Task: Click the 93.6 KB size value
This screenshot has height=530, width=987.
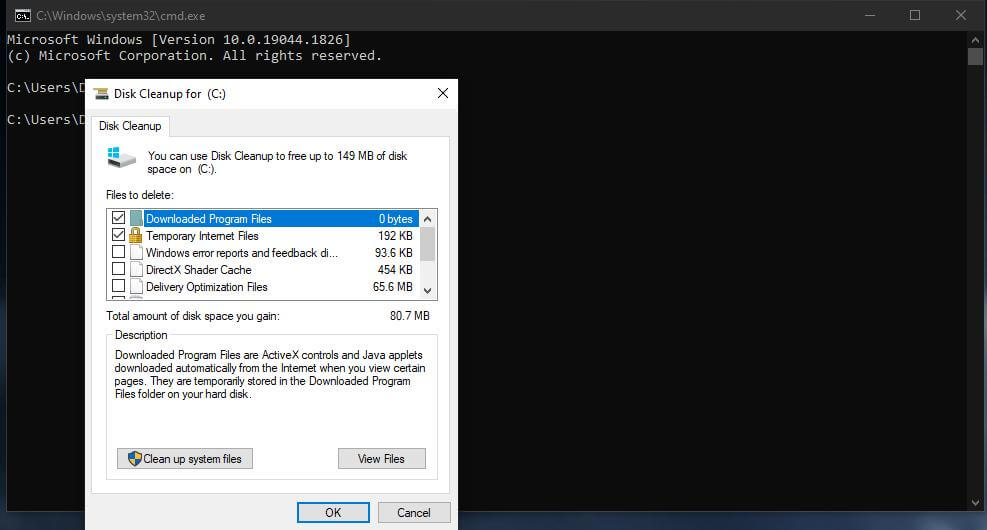Action: point(394,253)
